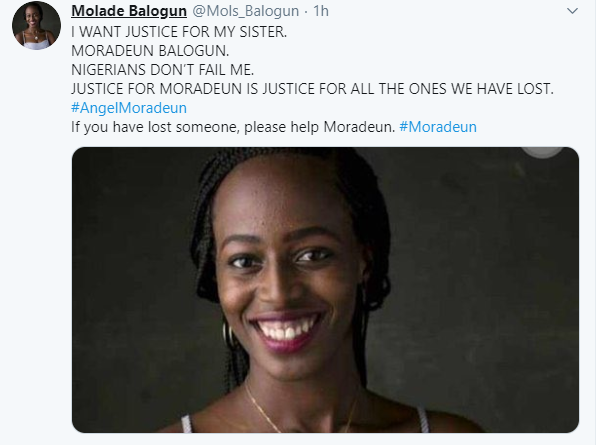599x445 pixels.
Task: Expand the tweet options chevron
Action: click(x=572, y=11)
